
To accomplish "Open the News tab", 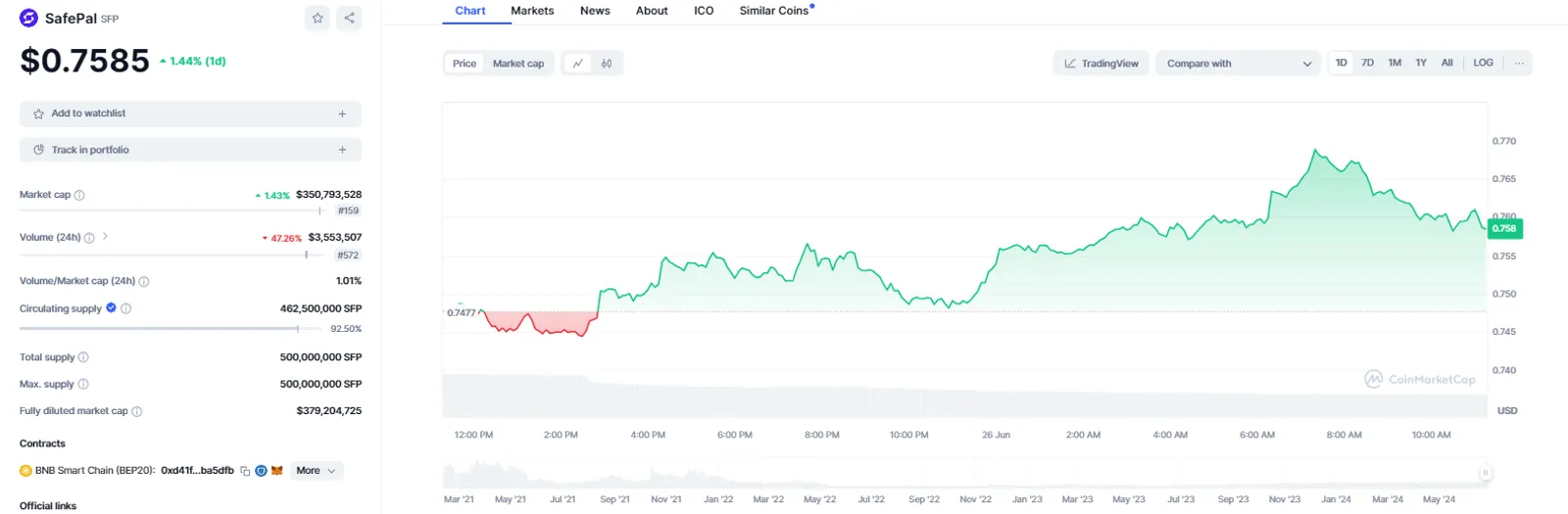I will (595, 11).
